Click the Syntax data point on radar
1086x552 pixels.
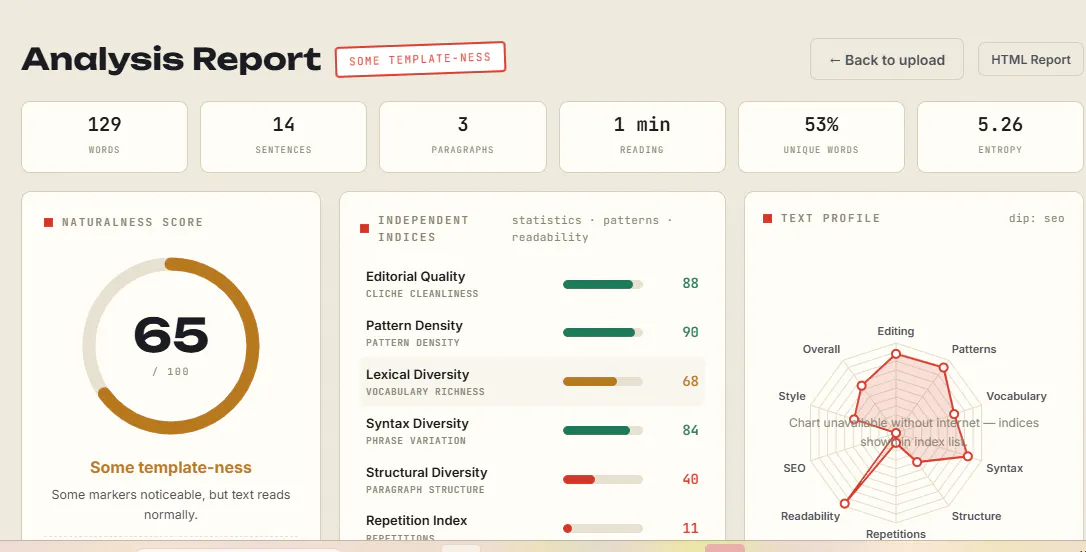pos(968,456)
